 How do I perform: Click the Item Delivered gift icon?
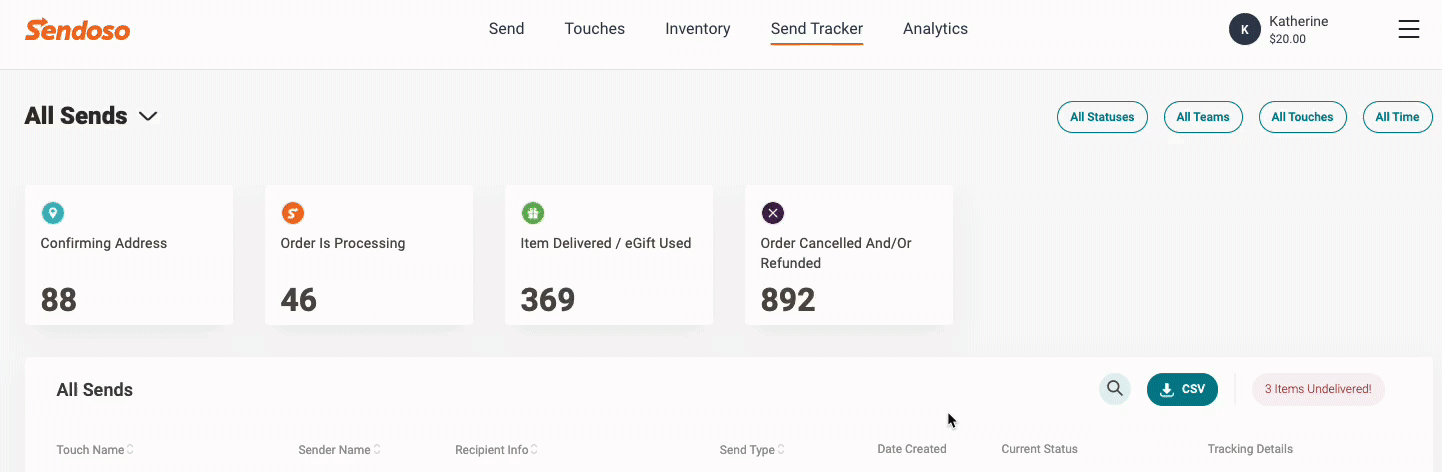533,213
